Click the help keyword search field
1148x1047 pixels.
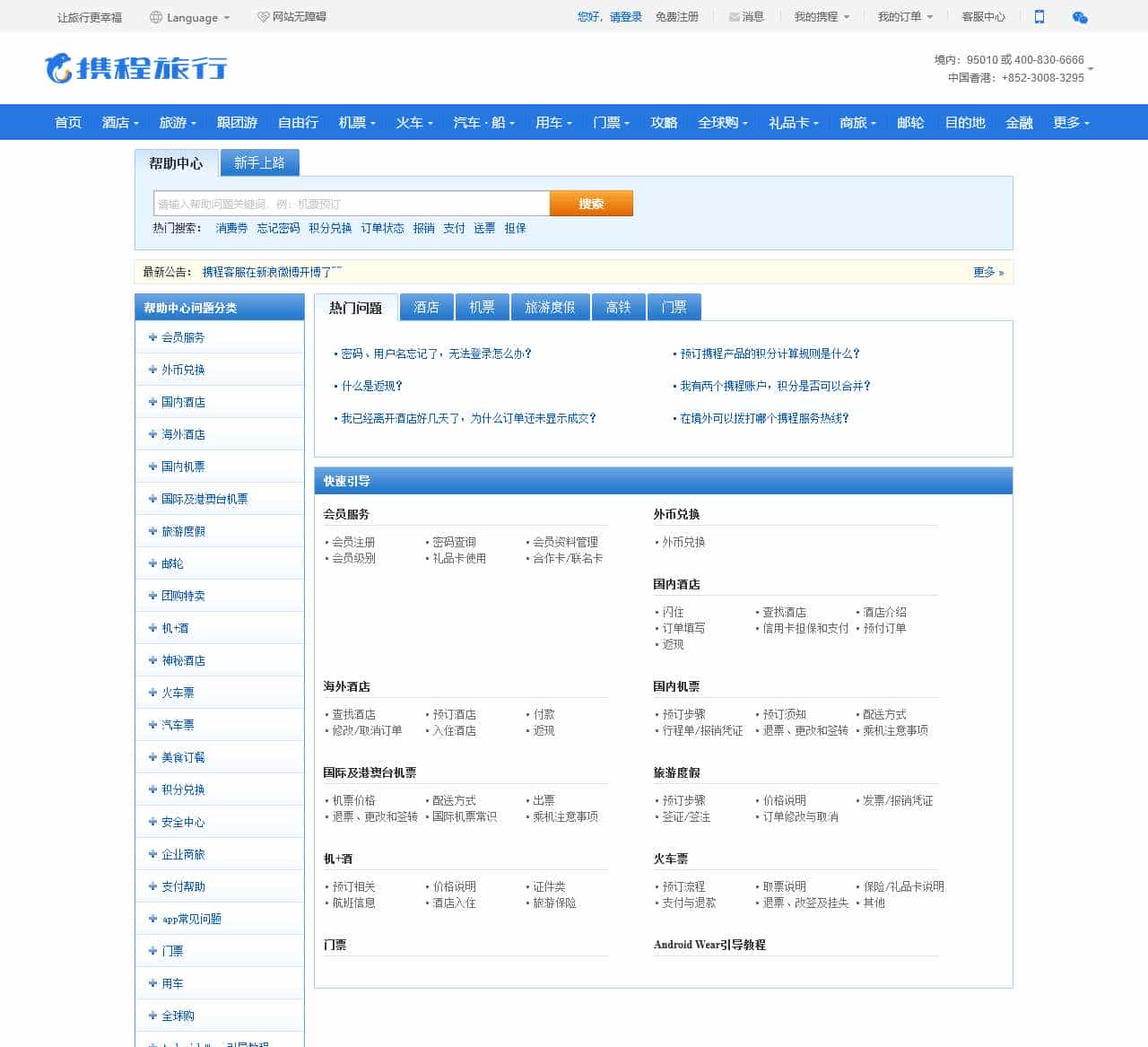tap(352, 204)
